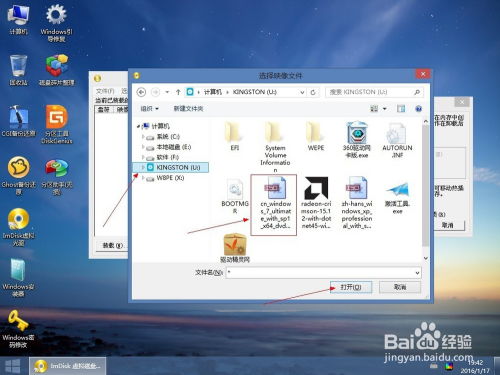Open the address bar history dropdown
Viewport: 500px width, 375px height.
pyautogui.click(x=302, y=92)
